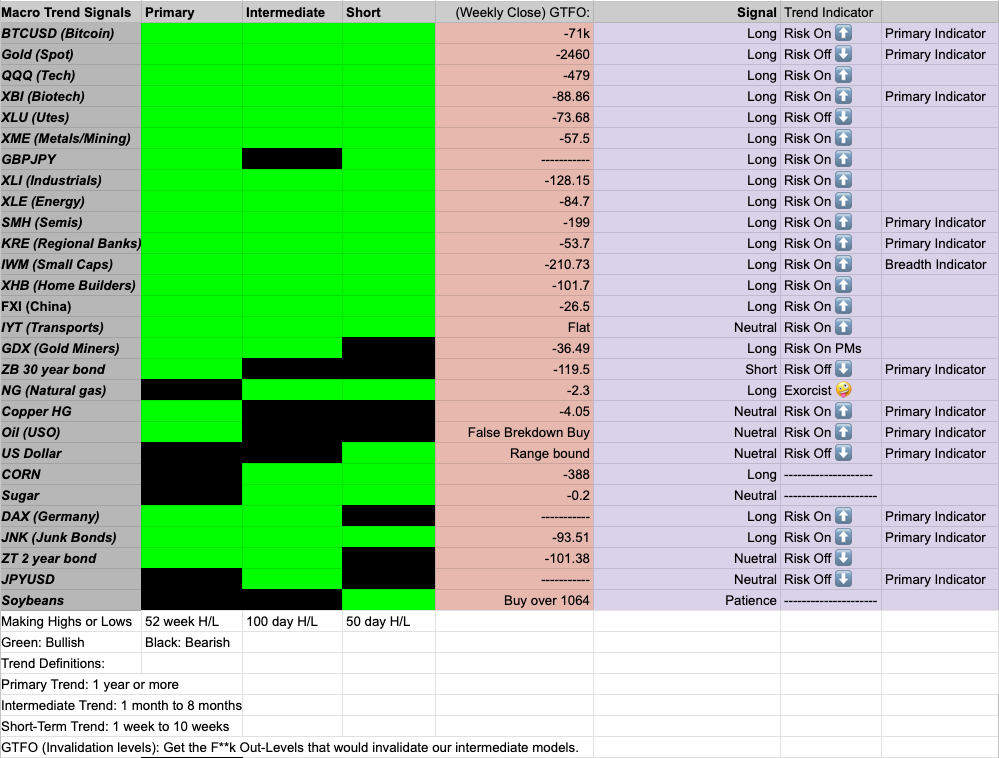
Task: Click the '(Weekly Close) GTFO:' header cell
Action: [515, 12]
